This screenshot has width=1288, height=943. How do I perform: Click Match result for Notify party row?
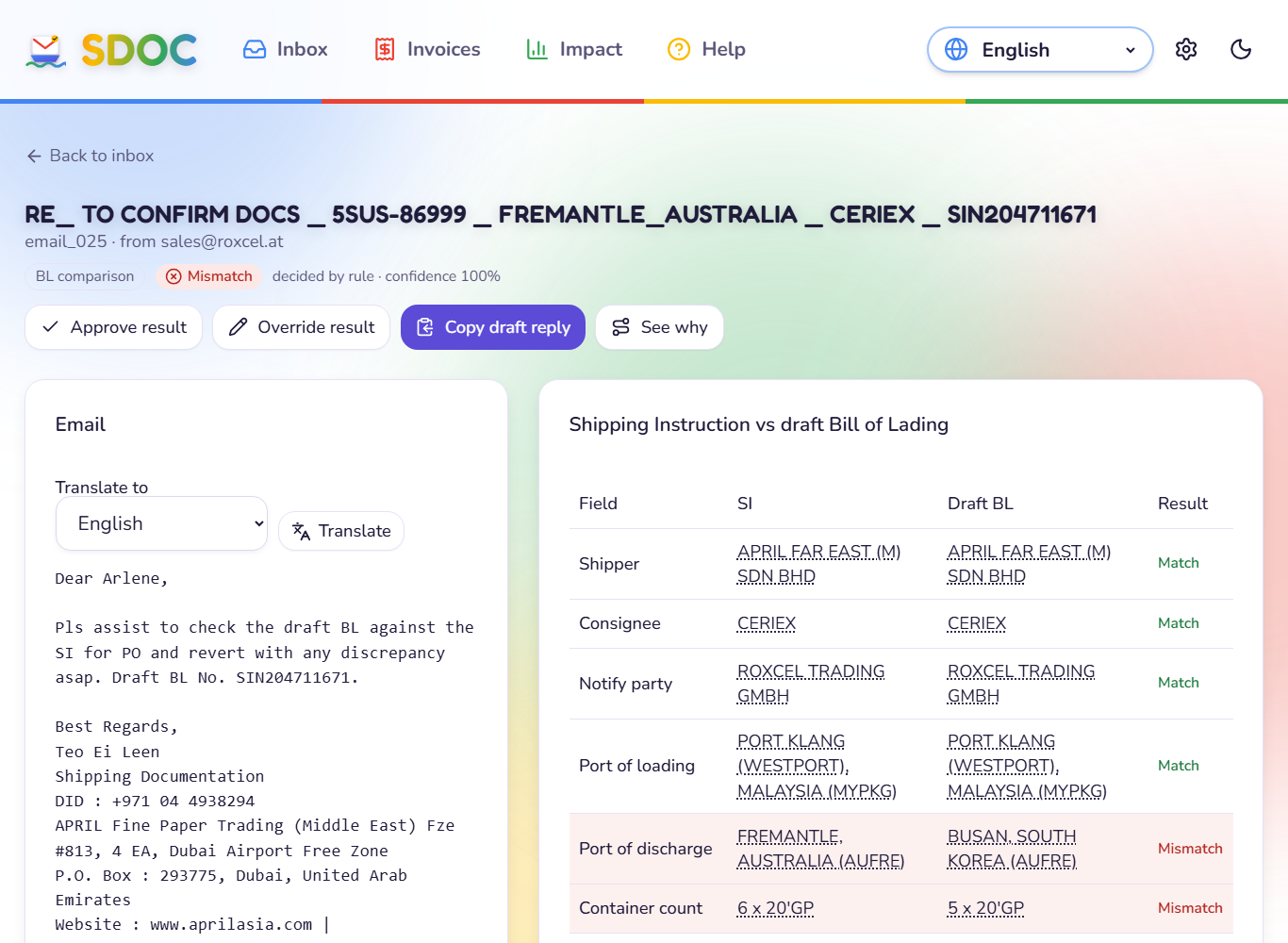tap(1179, 683)
